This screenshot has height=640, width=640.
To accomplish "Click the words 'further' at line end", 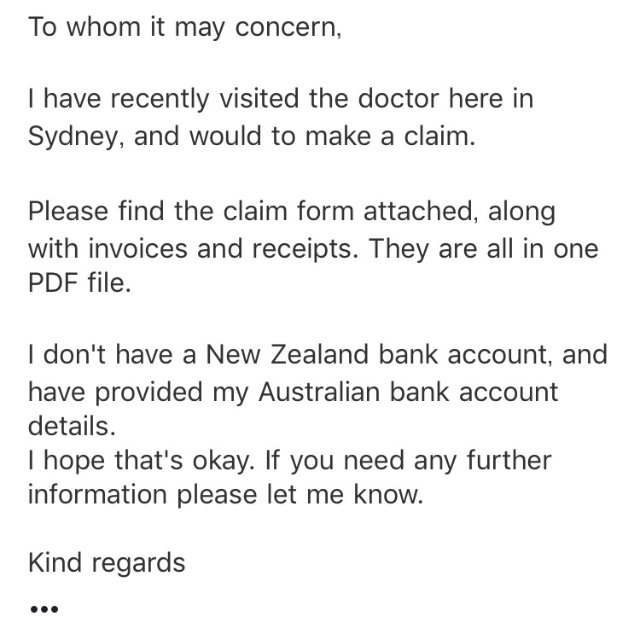I will [509, 460].
